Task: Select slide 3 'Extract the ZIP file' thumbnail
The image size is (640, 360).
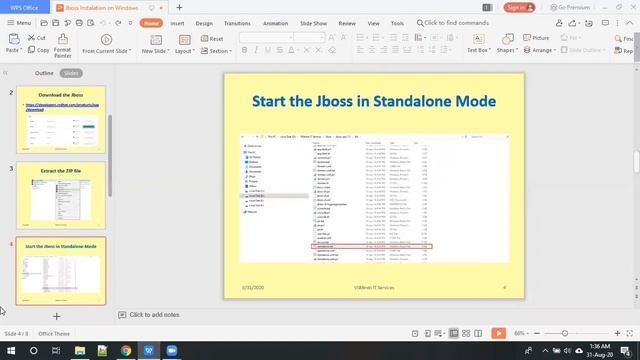Action: pyautogui.click(x=61, y=195)
